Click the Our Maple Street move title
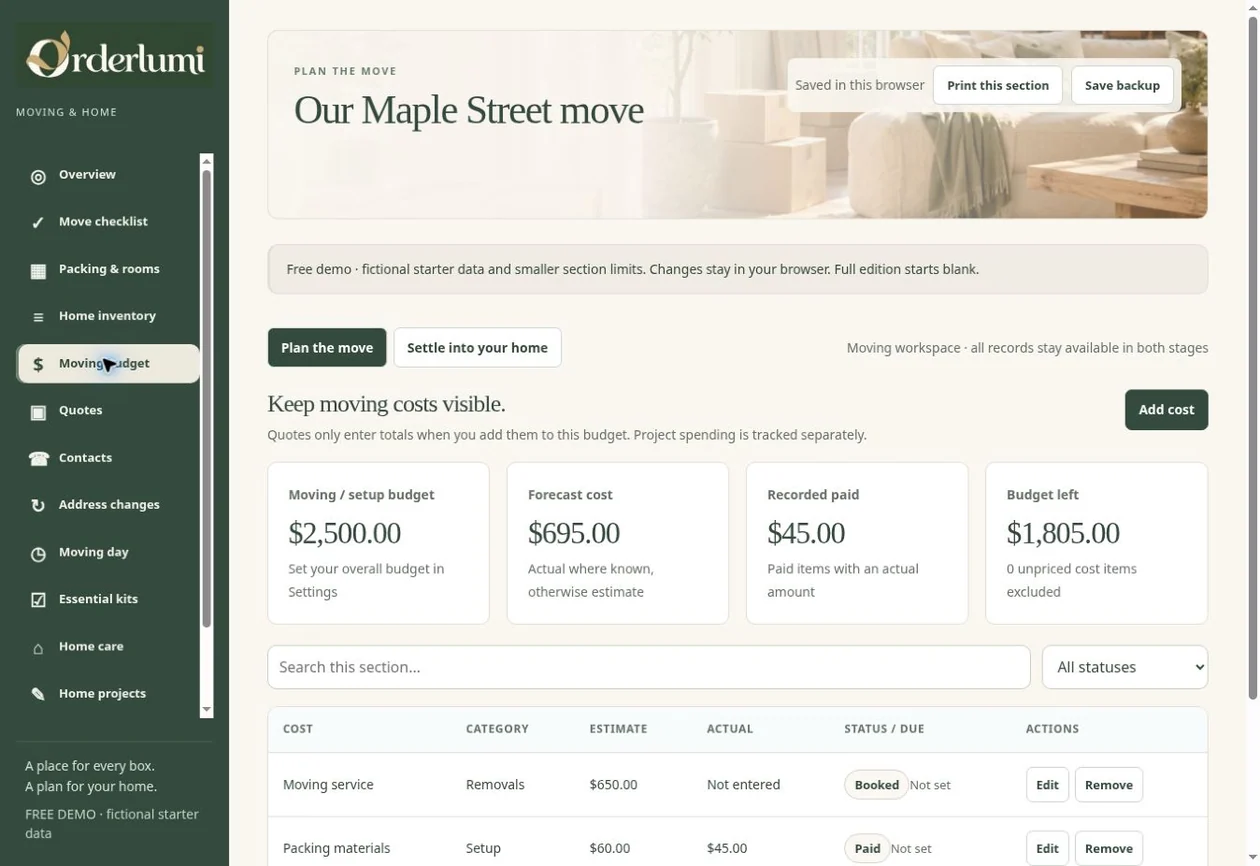This screenshot has height=866, width=1260. [468, 110]
